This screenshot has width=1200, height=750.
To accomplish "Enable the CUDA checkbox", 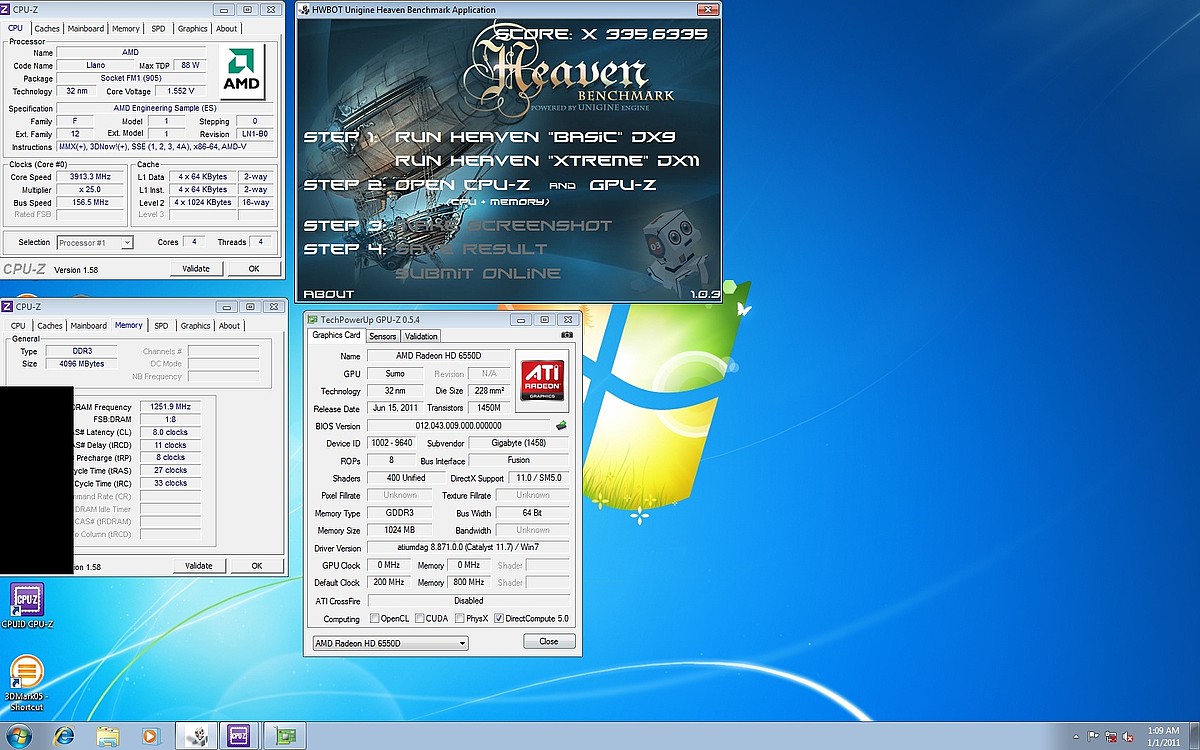I will tap(419, 619).
